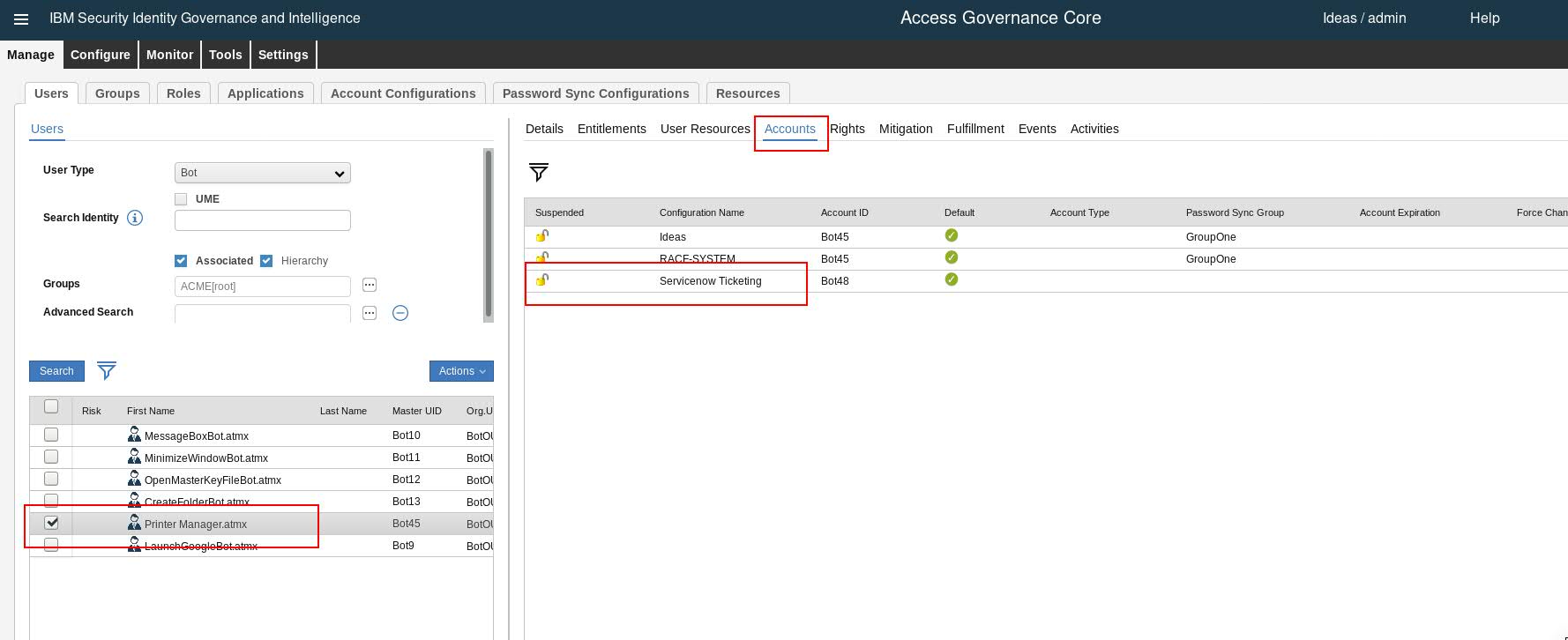Click the lock icon in Ideas account row
This screenshot has height=640, width=1568.
point(542,235)
